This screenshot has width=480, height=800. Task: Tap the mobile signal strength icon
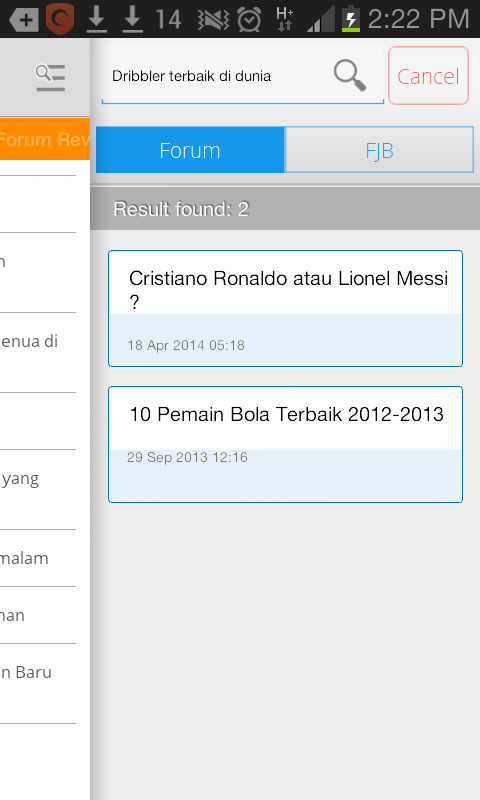point(321,19)
